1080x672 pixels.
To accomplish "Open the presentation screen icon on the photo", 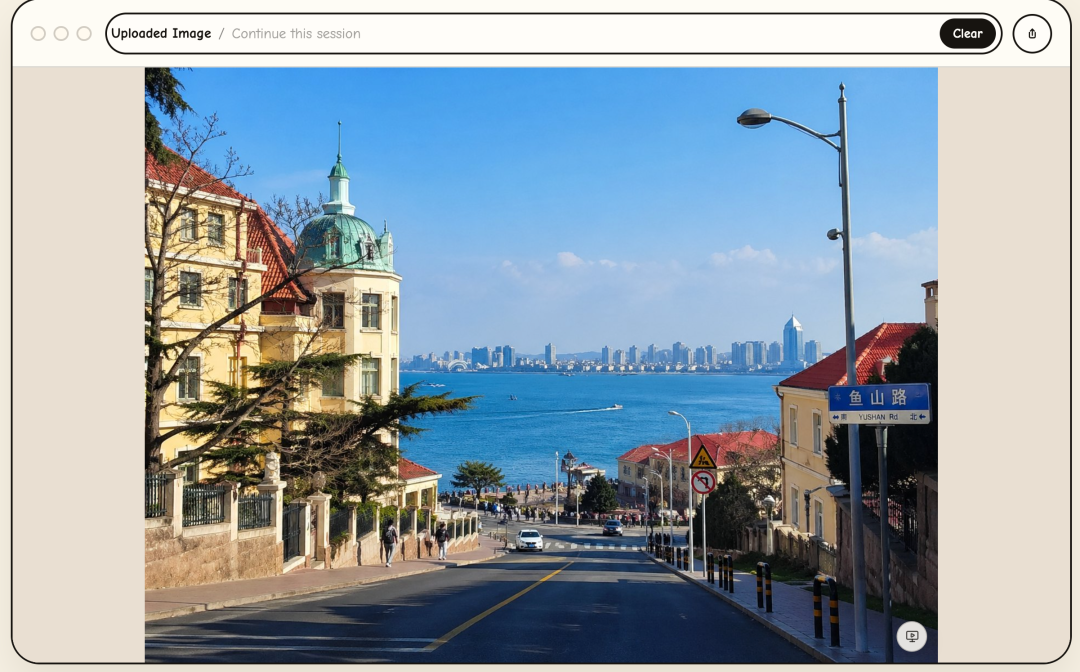I will [911, 636].
